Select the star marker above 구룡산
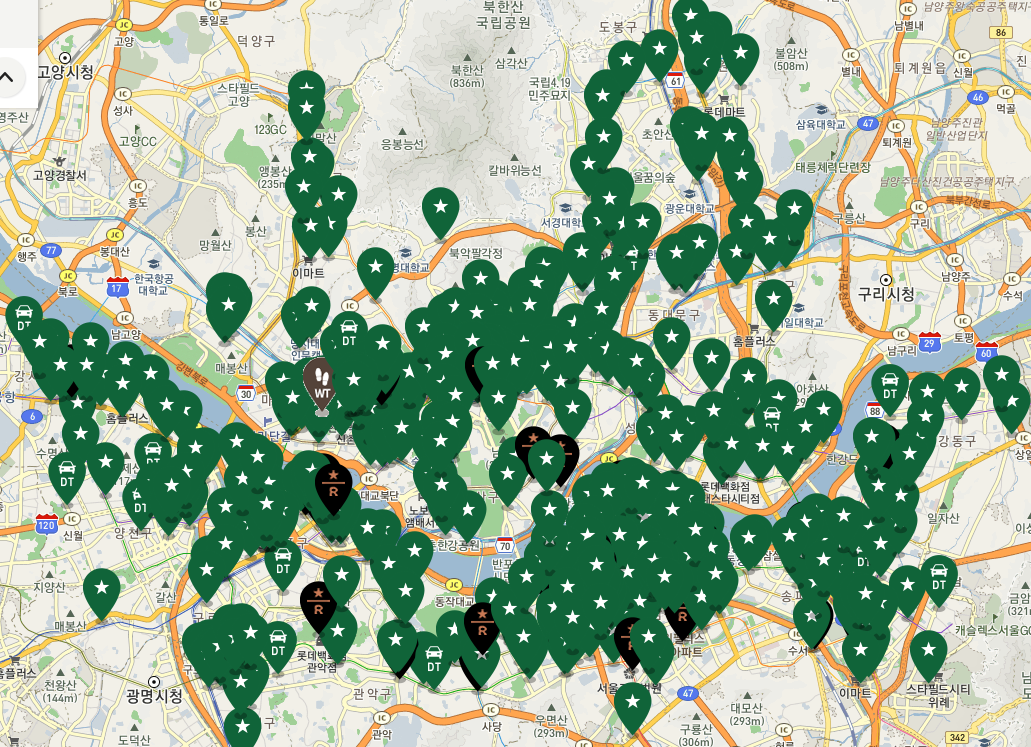Screen dimensions: 1031x747 632,703
